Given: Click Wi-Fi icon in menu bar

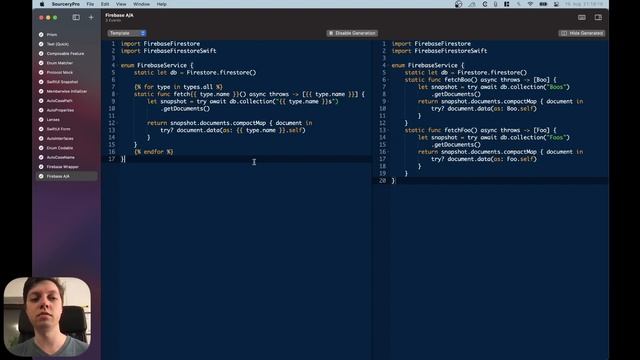Looking at the screenshot, I should (530, 4).
